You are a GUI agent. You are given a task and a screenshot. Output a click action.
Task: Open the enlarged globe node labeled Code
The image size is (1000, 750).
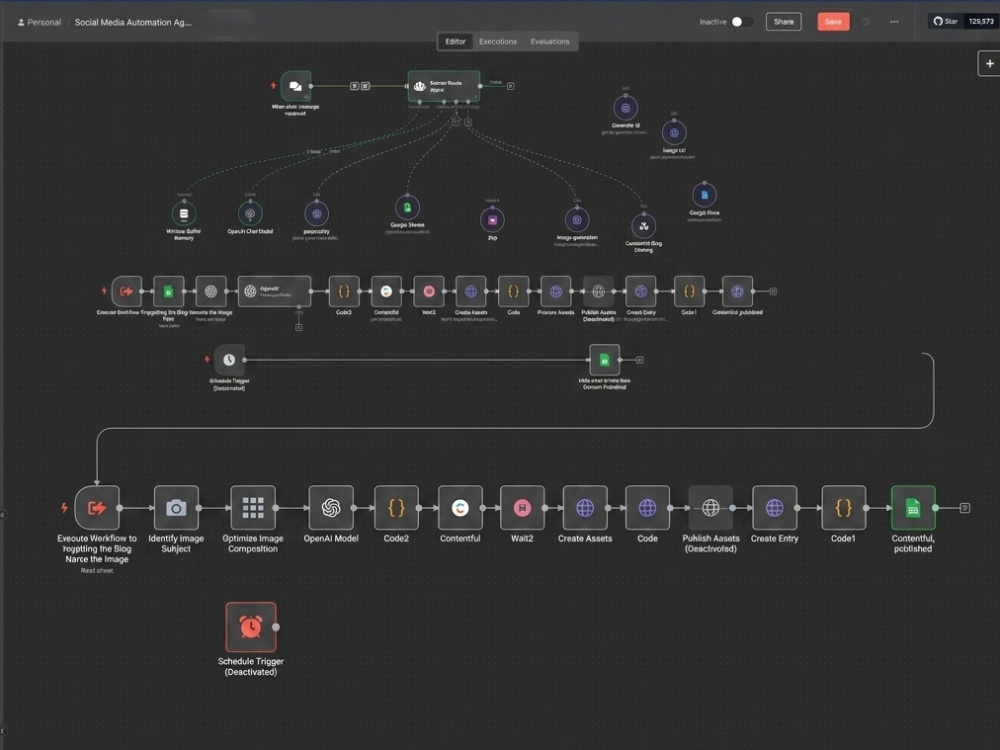pos(647,508)
